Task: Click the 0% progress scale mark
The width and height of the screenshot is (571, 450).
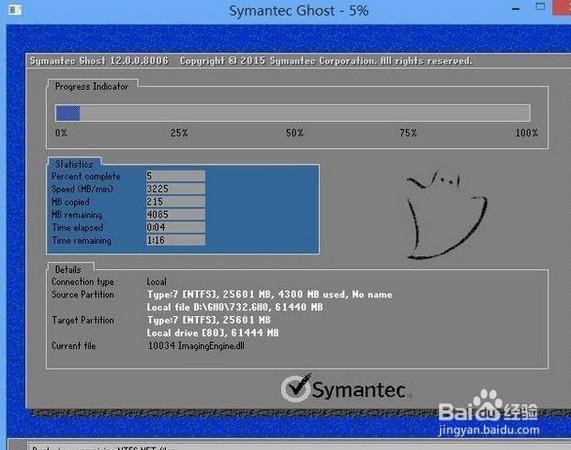Action: pos(61,133)
